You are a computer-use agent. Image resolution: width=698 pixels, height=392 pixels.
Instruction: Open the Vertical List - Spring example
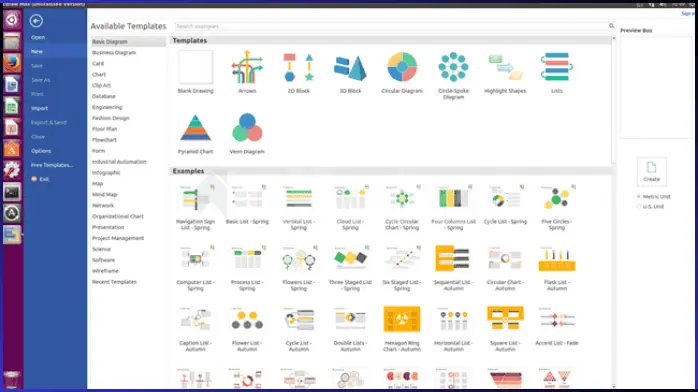click(x=299, y=207)
